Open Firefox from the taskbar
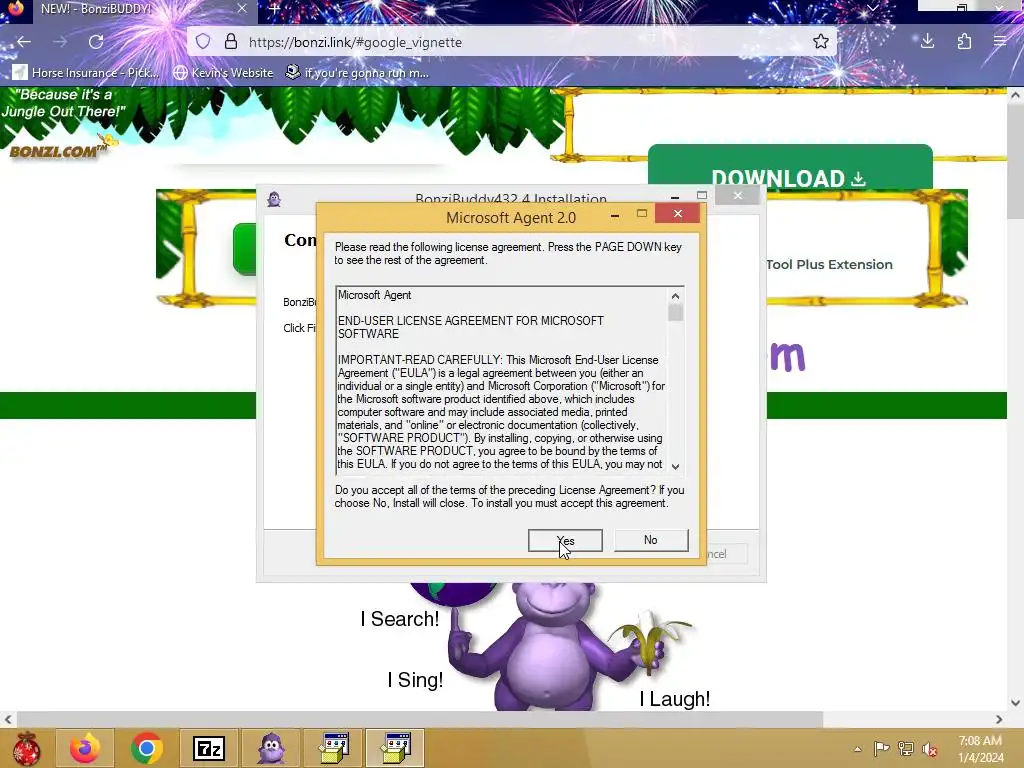This screenshot has height=768, width=1024. pyautogui.click(x=85, y=748)
